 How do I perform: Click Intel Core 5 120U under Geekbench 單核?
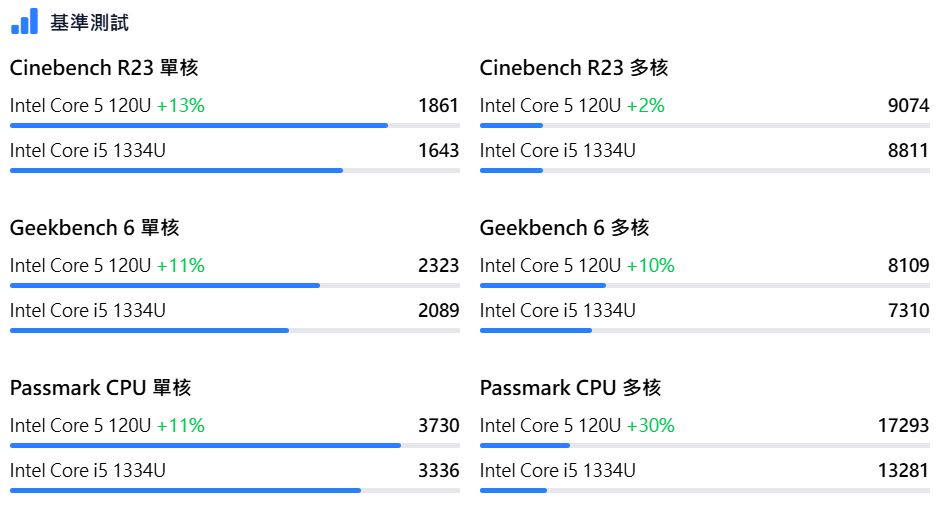tap(80, 265)
